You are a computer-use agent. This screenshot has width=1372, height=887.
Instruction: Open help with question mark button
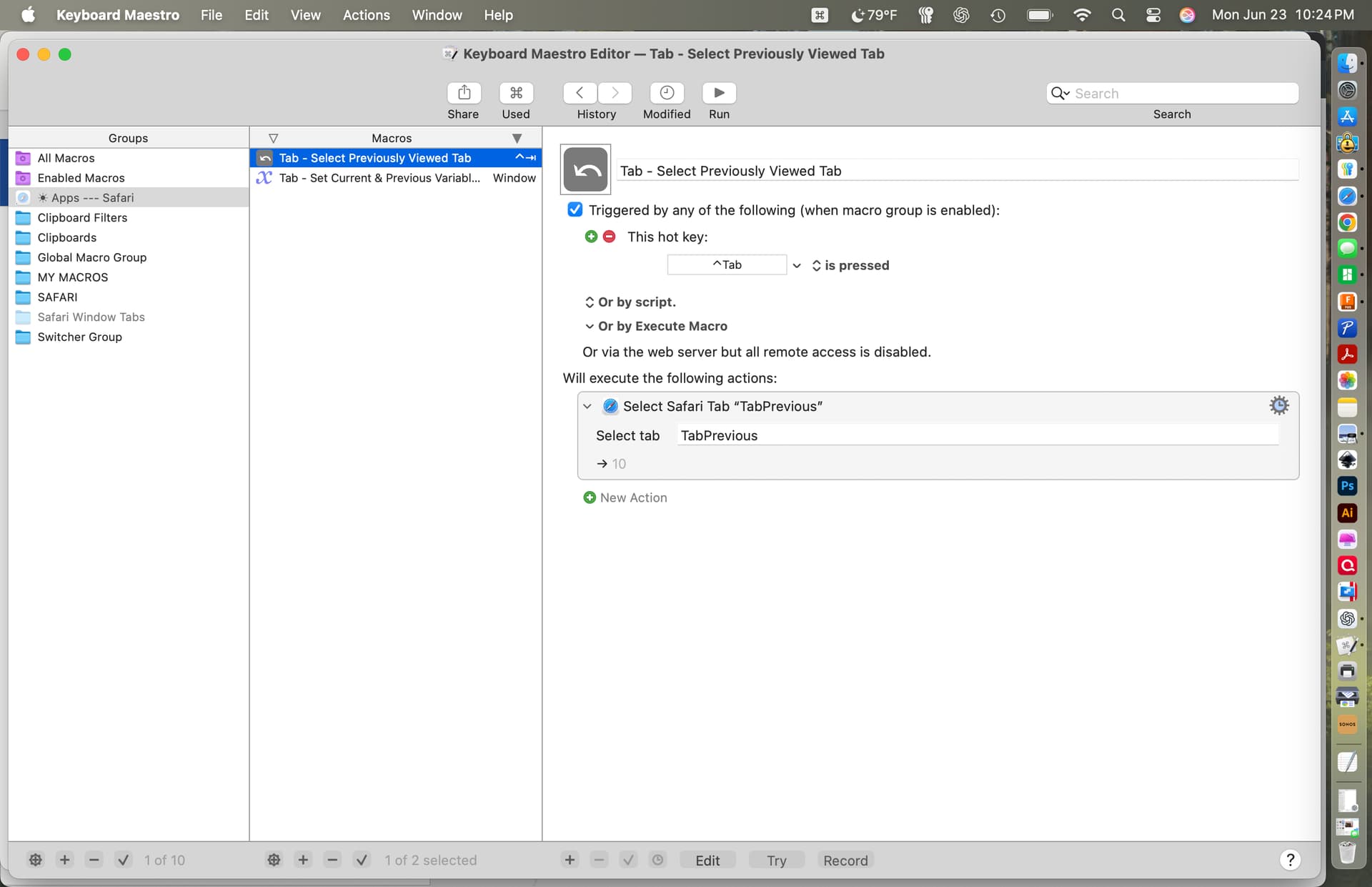coord(1290,860)
